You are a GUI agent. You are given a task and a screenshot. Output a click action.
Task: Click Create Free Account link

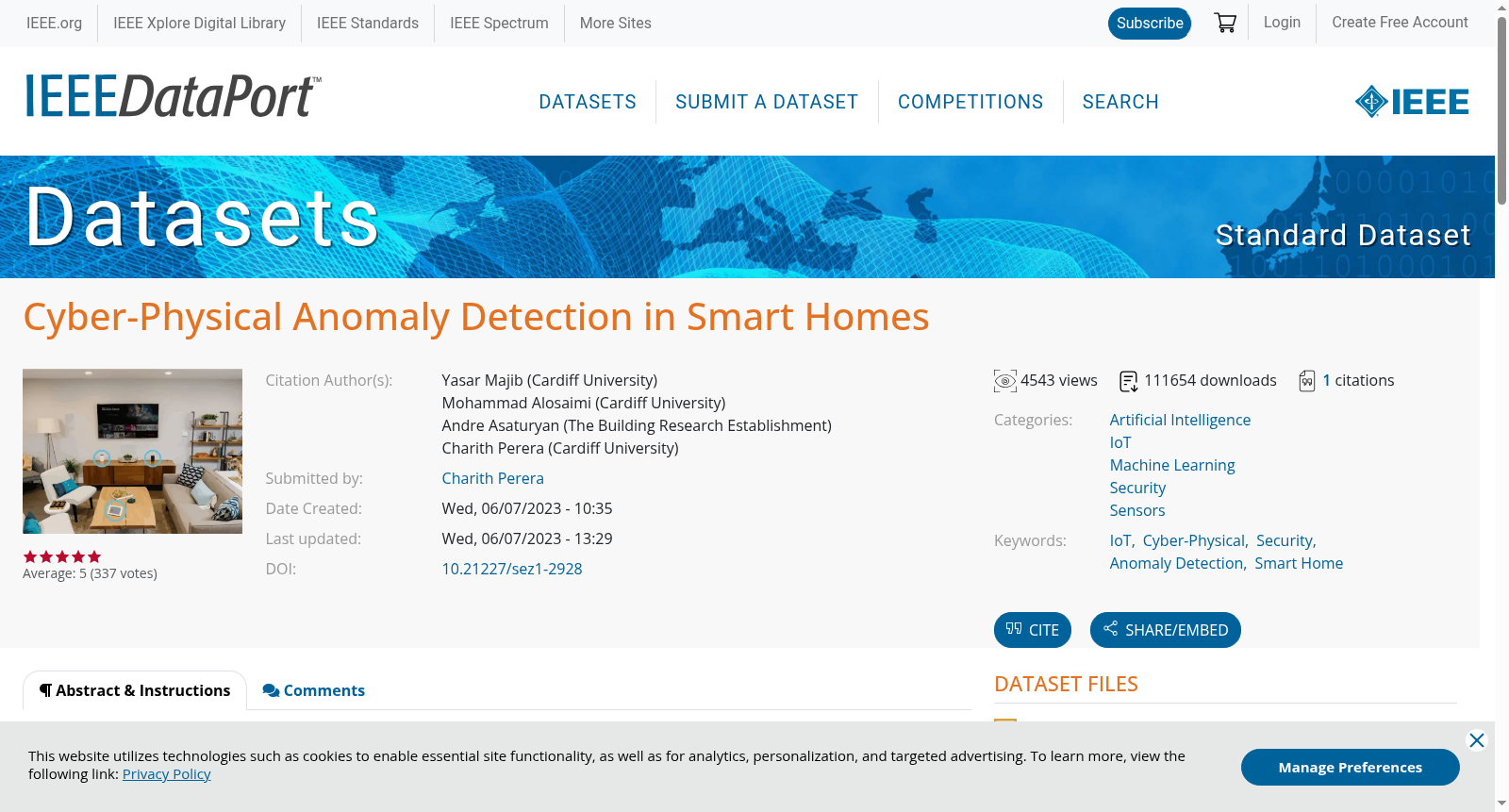tap(1400, 22)
